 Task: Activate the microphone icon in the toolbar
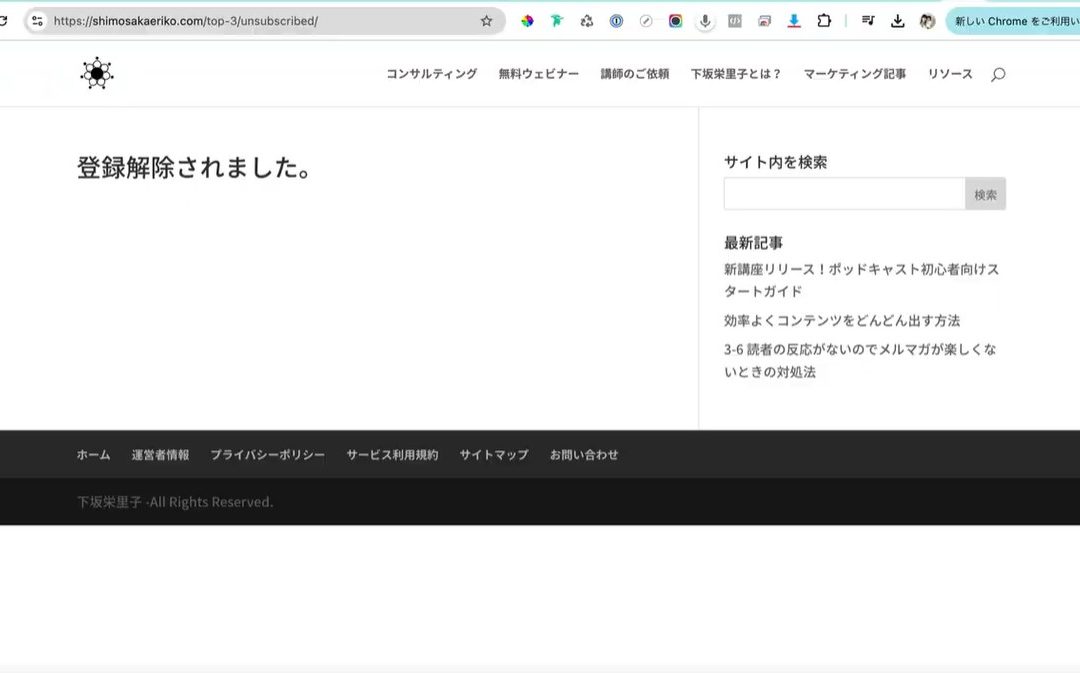pyautogui.click(x=706, y=20)
